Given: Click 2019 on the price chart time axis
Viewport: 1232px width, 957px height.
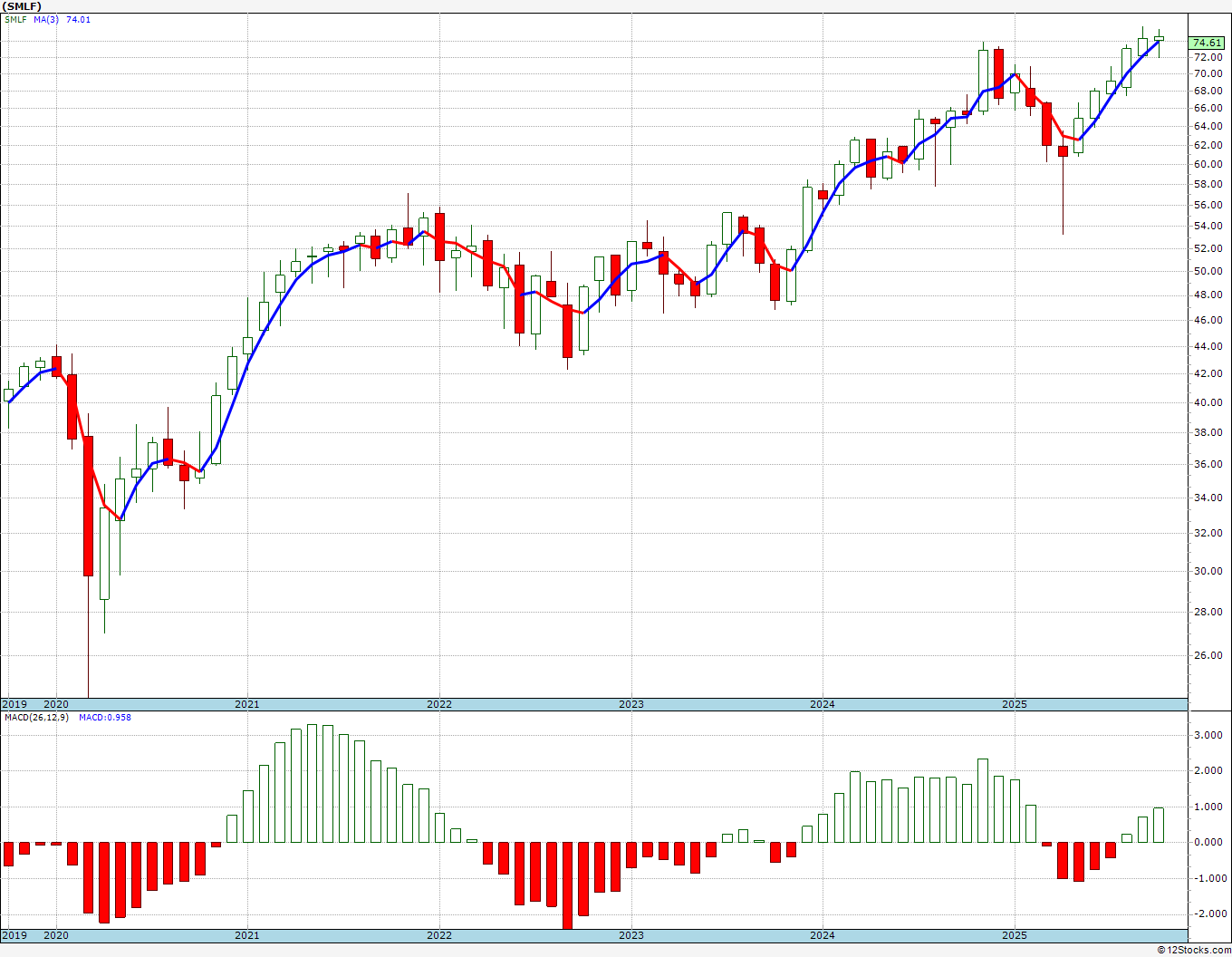Looking at the screenshot, I should click(14, 704).
